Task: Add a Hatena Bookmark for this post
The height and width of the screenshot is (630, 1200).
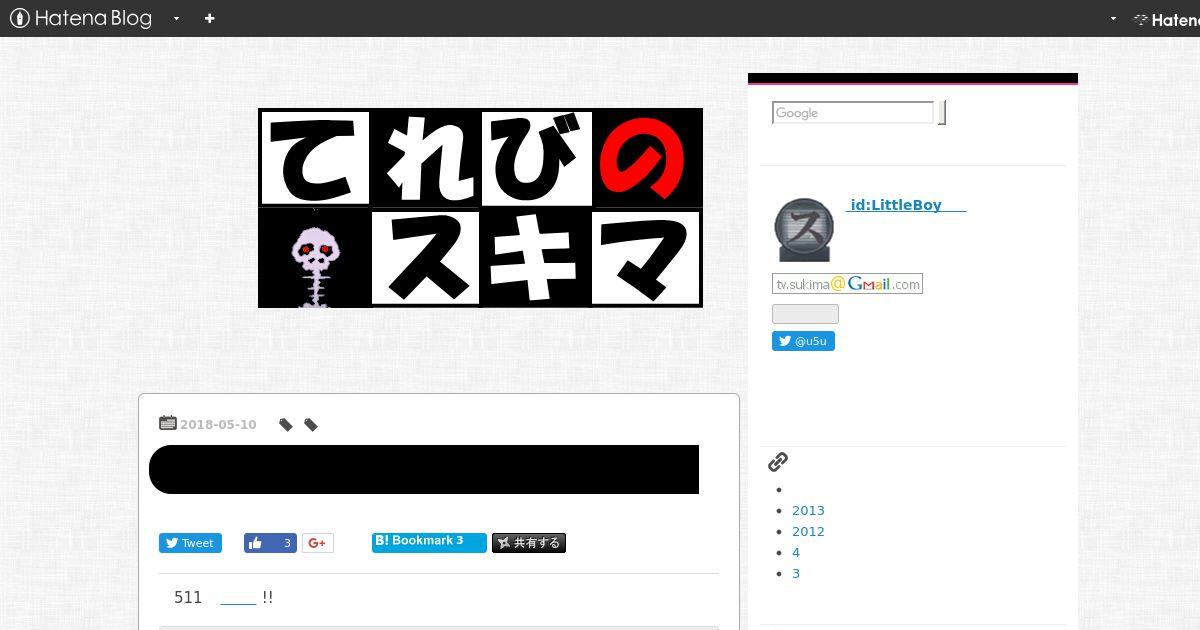Action: [429, 542]
